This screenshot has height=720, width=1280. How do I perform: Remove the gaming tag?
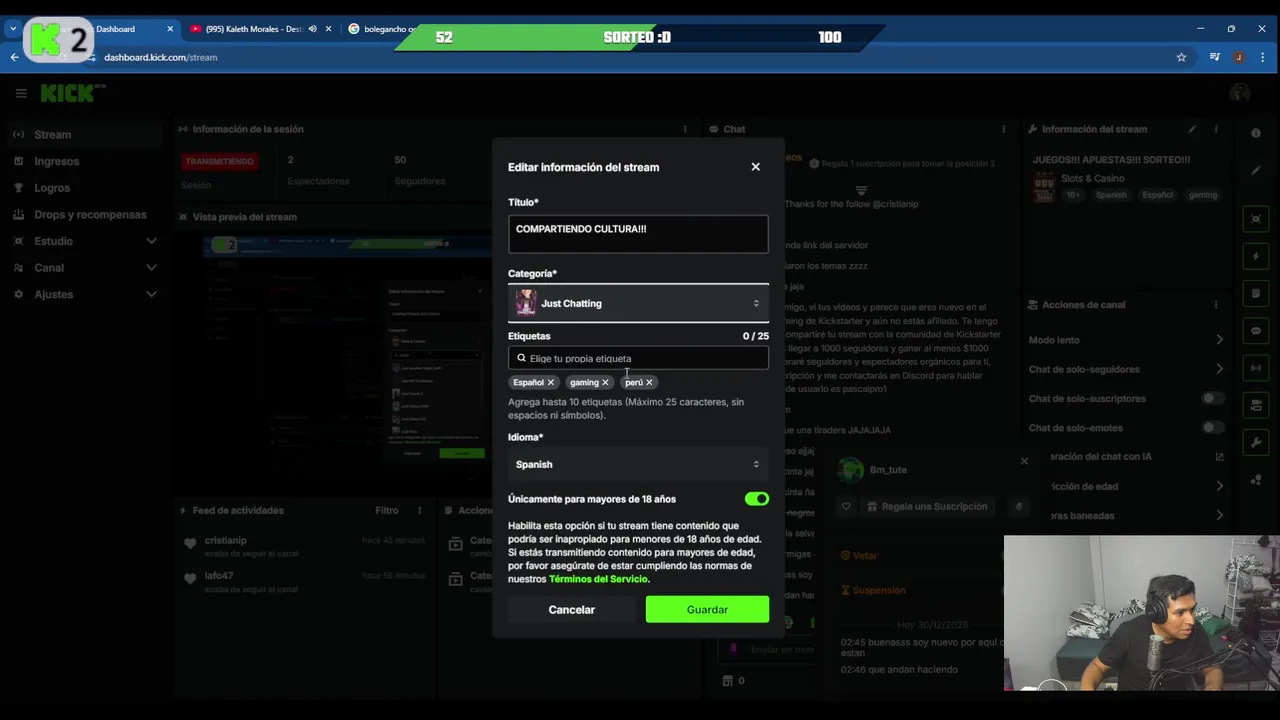[605, 382]
